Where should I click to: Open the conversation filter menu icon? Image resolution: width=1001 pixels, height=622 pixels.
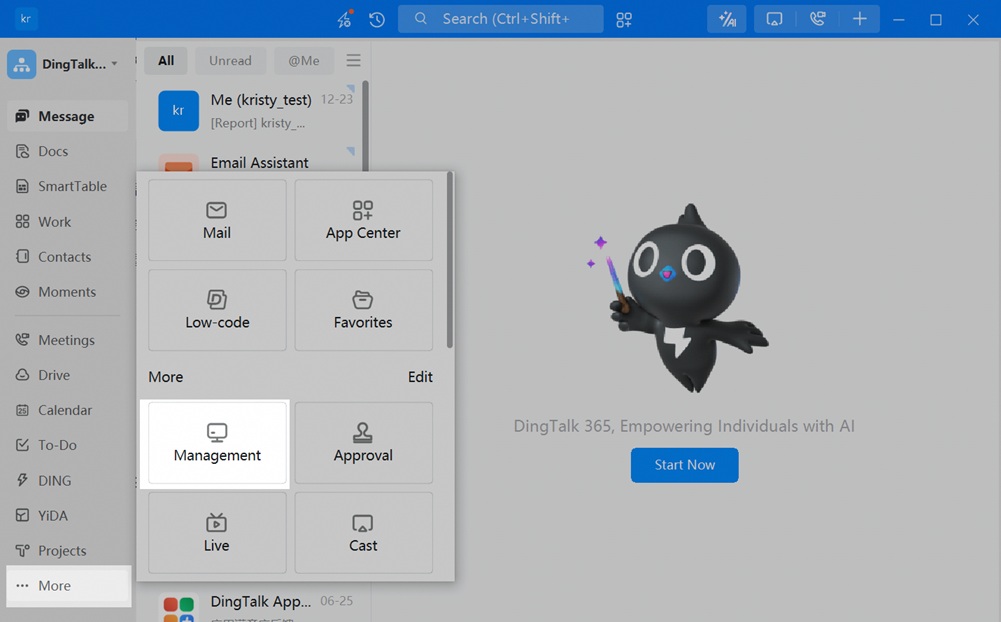tap(353, 61)
